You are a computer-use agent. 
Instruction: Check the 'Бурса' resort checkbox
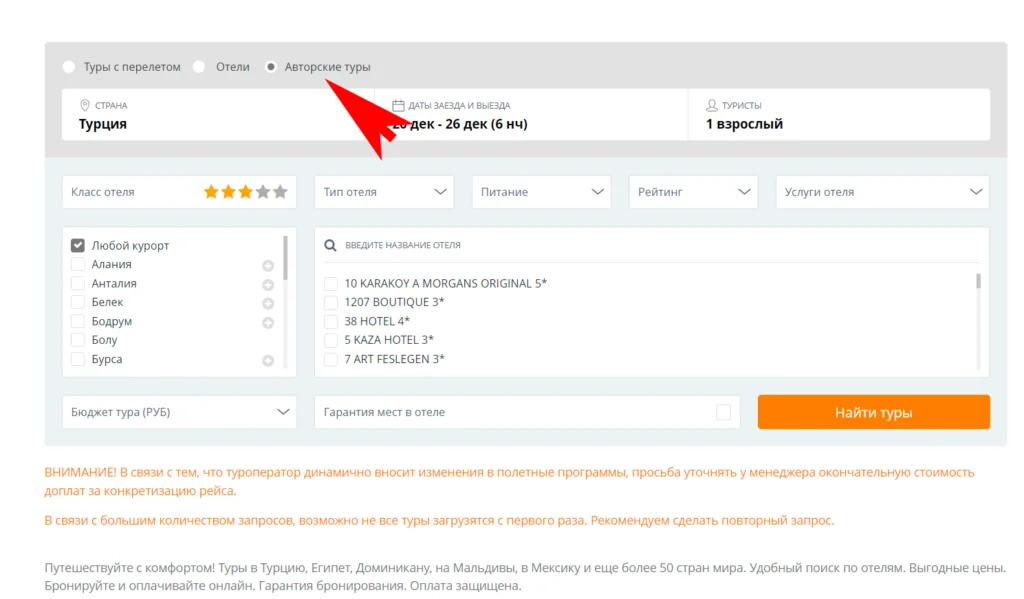click(x=78, y=359)
